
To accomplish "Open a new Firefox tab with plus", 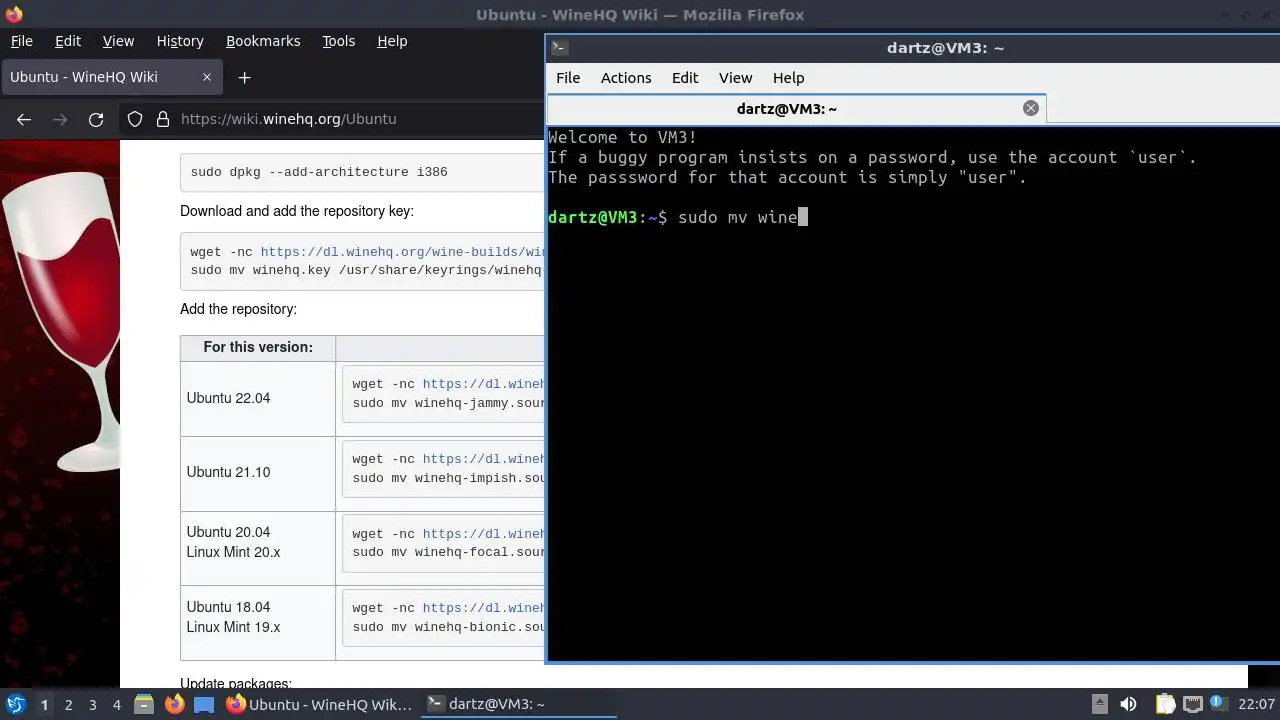I will coord(244,77).
